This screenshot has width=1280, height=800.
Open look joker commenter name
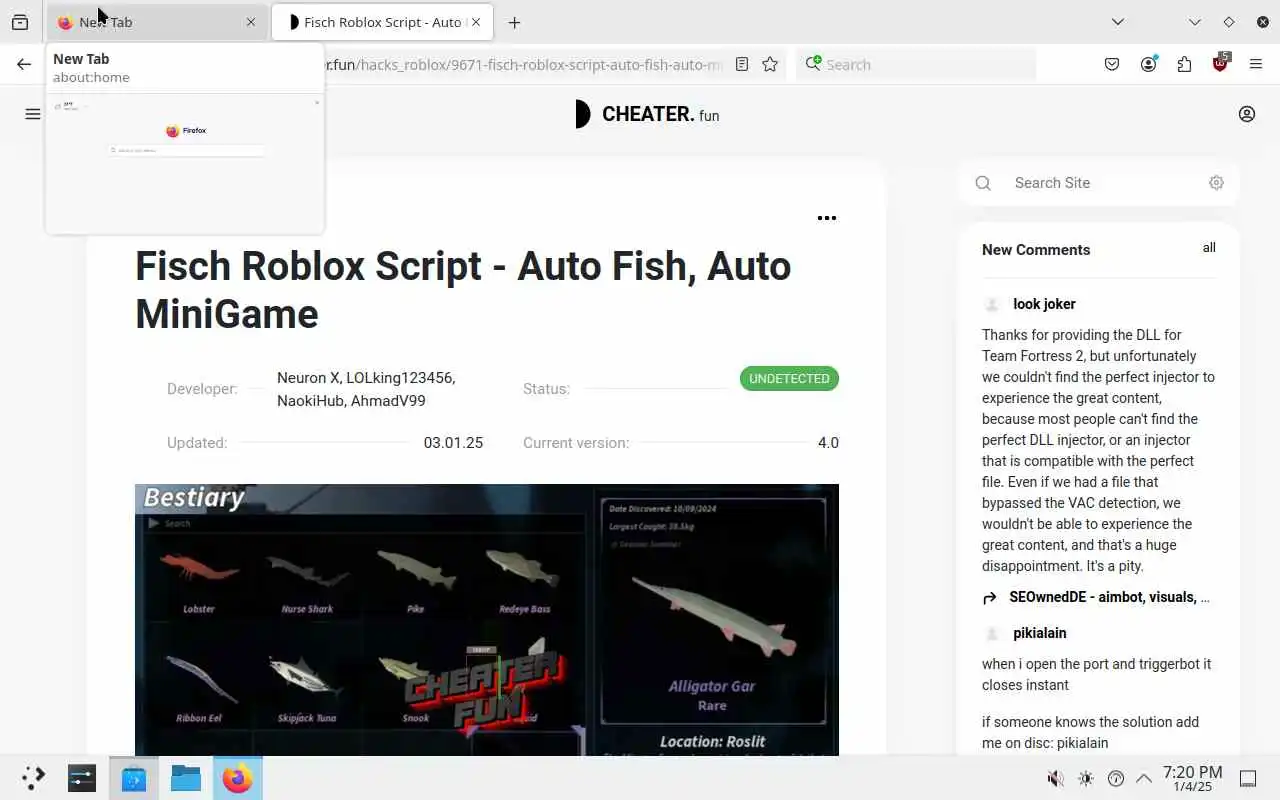[x=1044, y=304]
